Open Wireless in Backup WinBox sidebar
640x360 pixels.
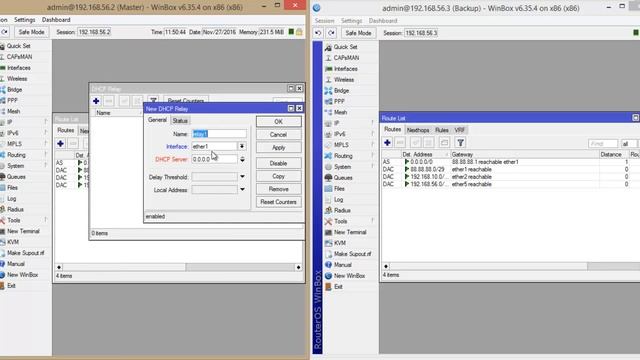pos(344,80)
